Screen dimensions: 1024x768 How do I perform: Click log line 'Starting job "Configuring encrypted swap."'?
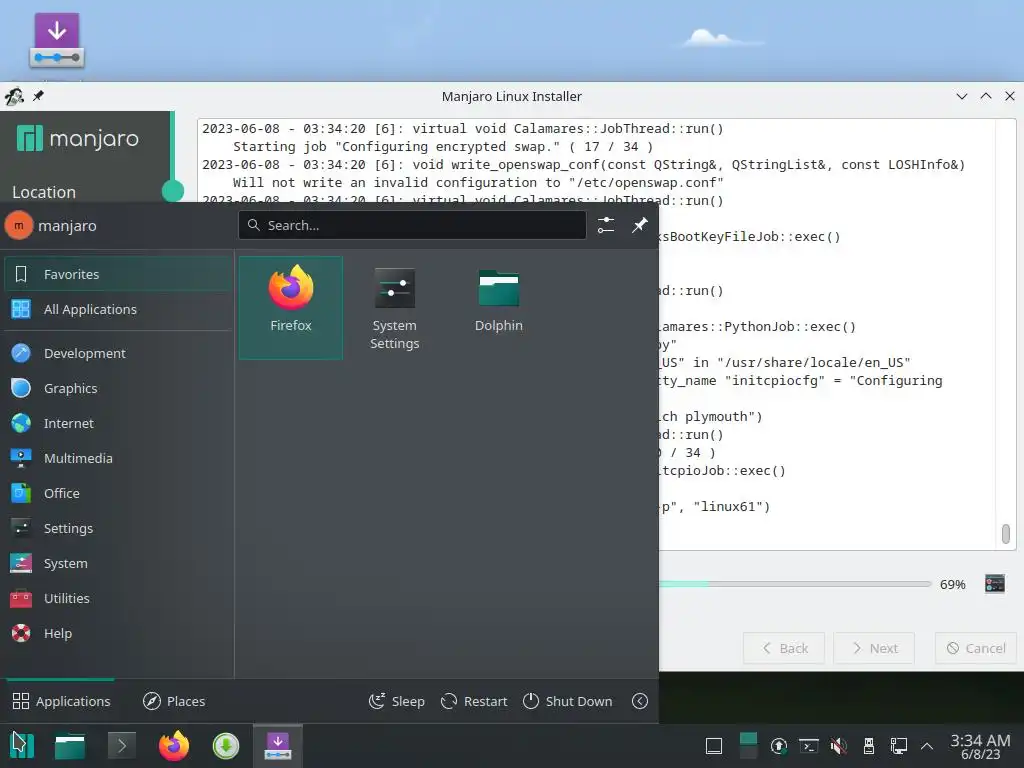(x=443, y=147)
